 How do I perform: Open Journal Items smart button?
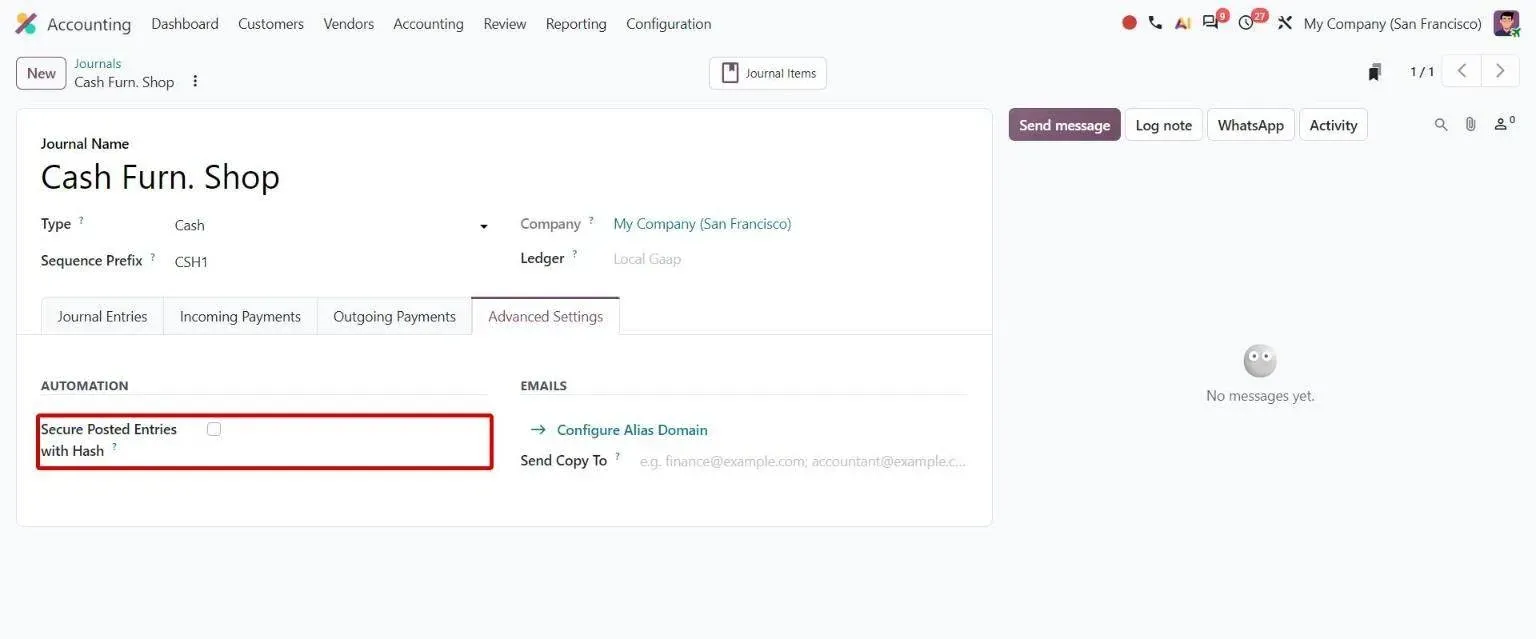768,73
